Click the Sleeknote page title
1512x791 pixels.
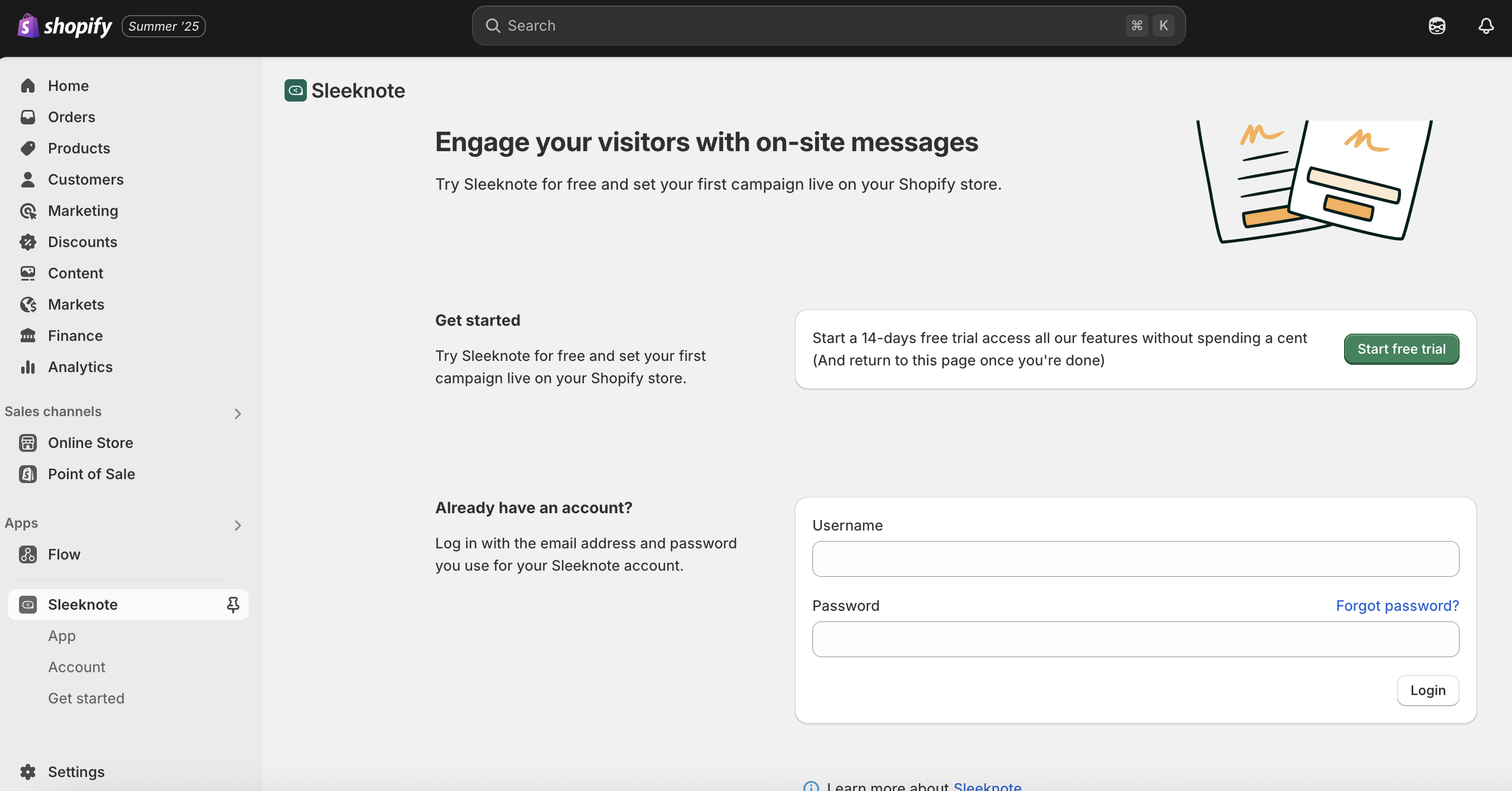pyautogui.click(x=358, y=90)
